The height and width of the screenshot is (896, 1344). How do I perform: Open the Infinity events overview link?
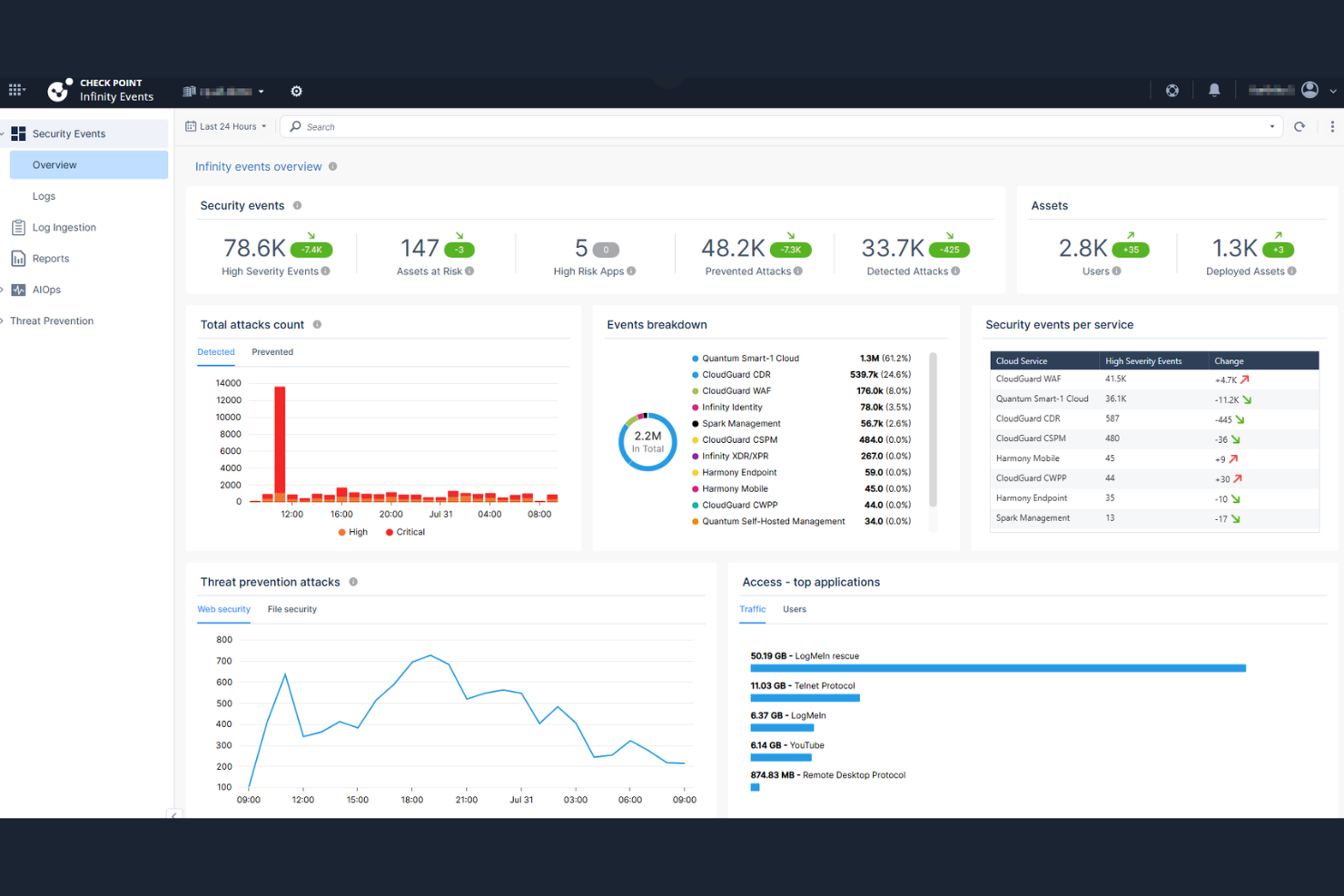260,166
